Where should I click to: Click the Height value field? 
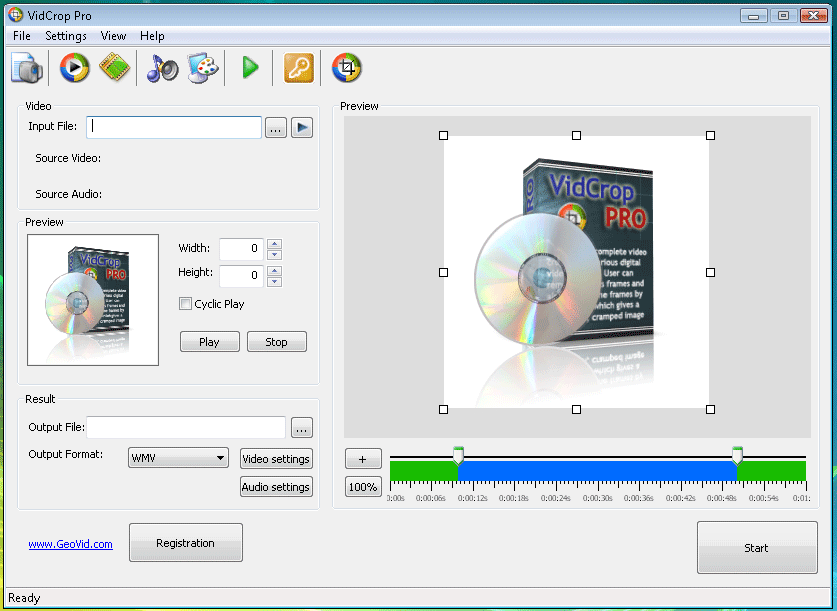coord(241,275)
